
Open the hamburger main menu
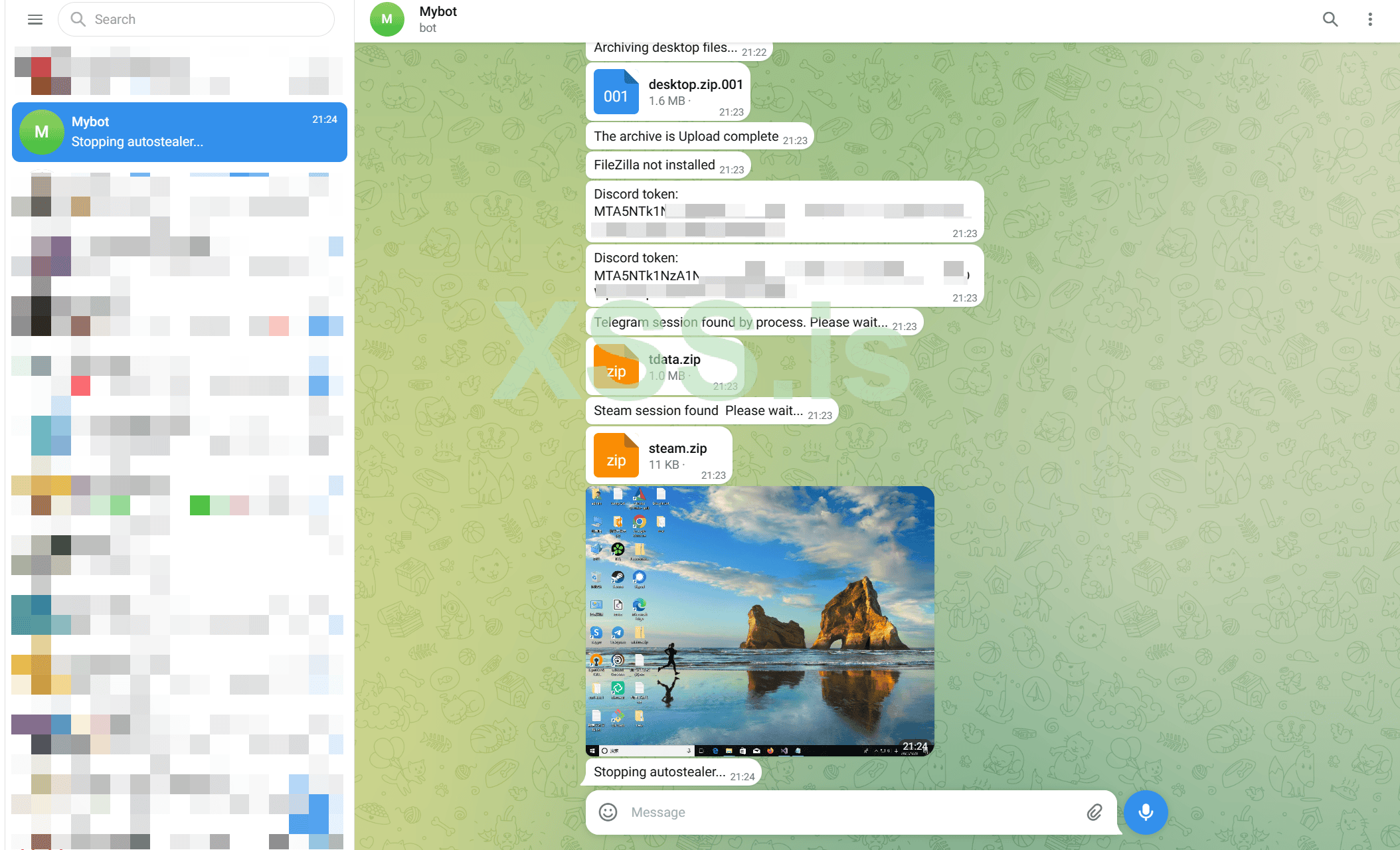pos(35,19)
